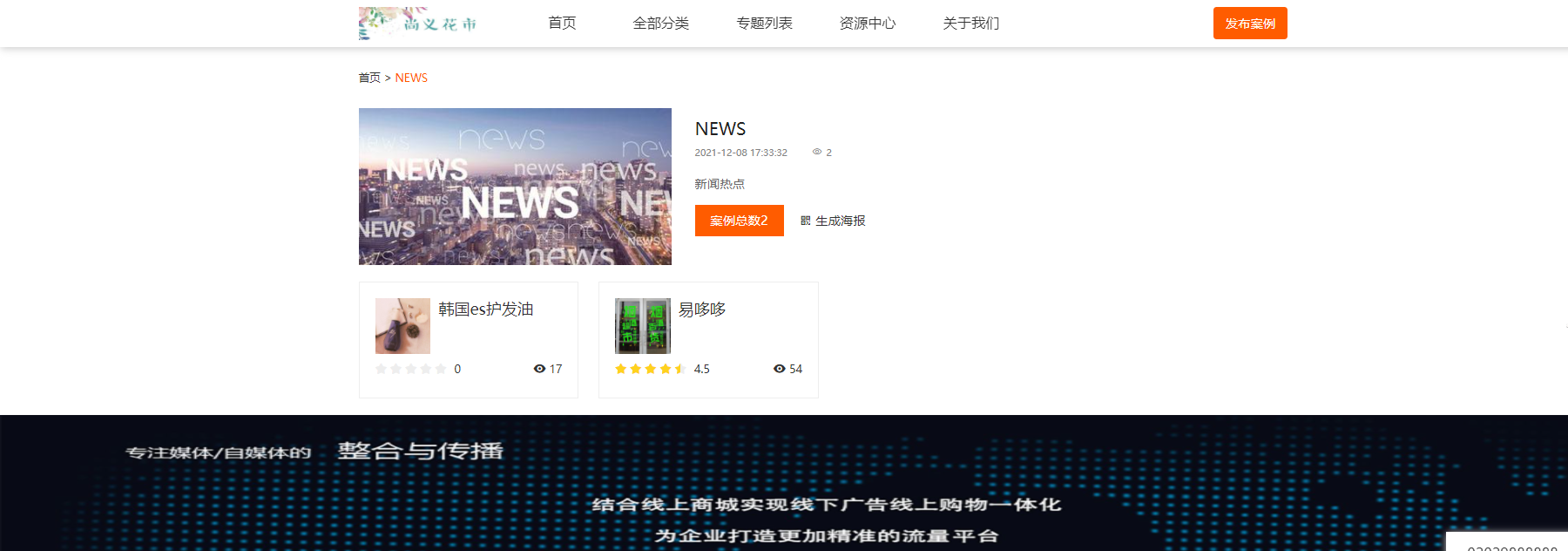
Task: Click the eye icon next to NEWS view count
Action: [x=817, y=152]
